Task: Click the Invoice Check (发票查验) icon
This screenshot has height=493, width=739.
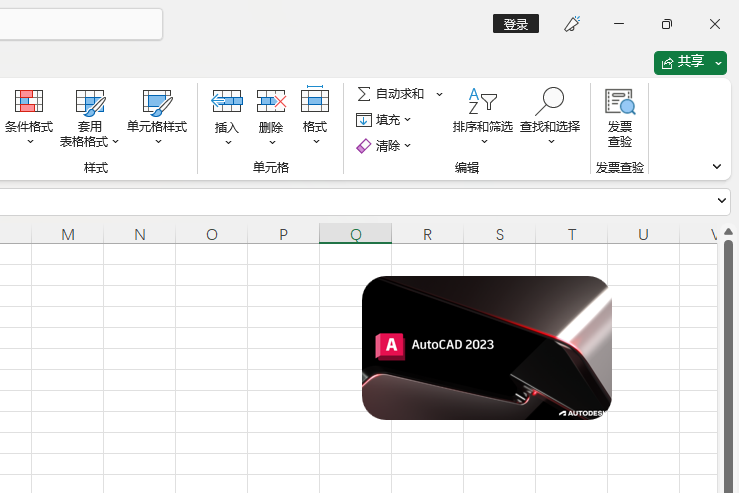Action: (620, 101)
